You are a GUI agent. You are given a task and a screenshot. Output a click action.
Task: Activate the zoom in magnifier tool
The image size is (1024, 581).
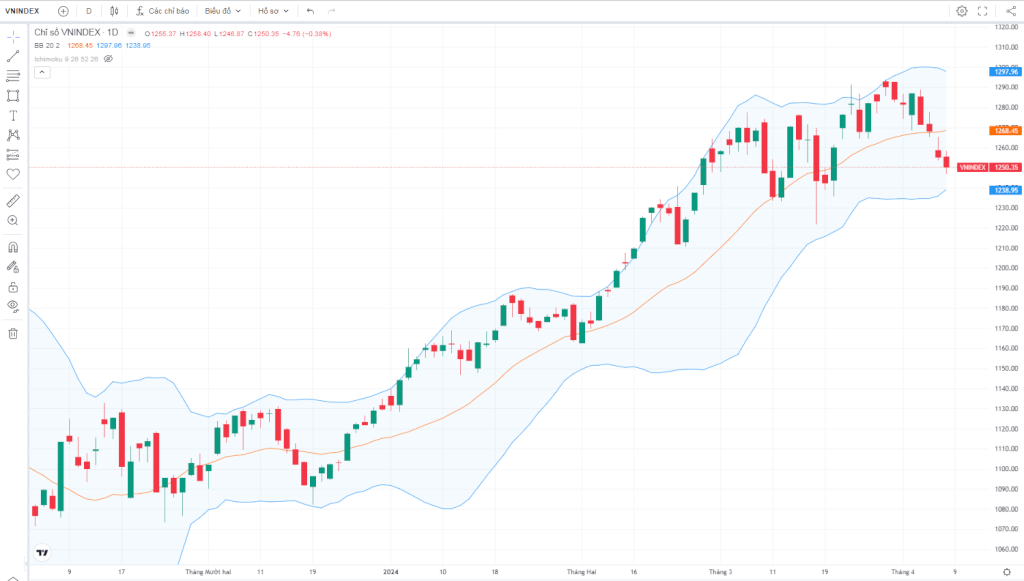point(13,221)
